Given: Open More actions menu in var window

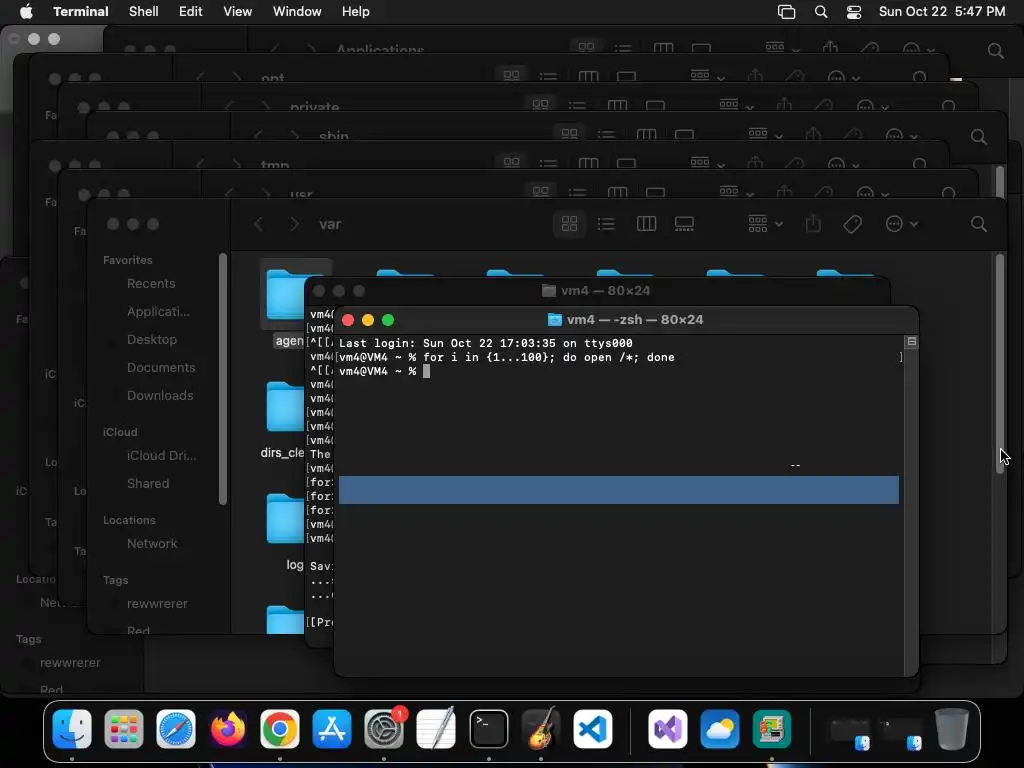Looking at the screenshot, I should click(902, 224).
